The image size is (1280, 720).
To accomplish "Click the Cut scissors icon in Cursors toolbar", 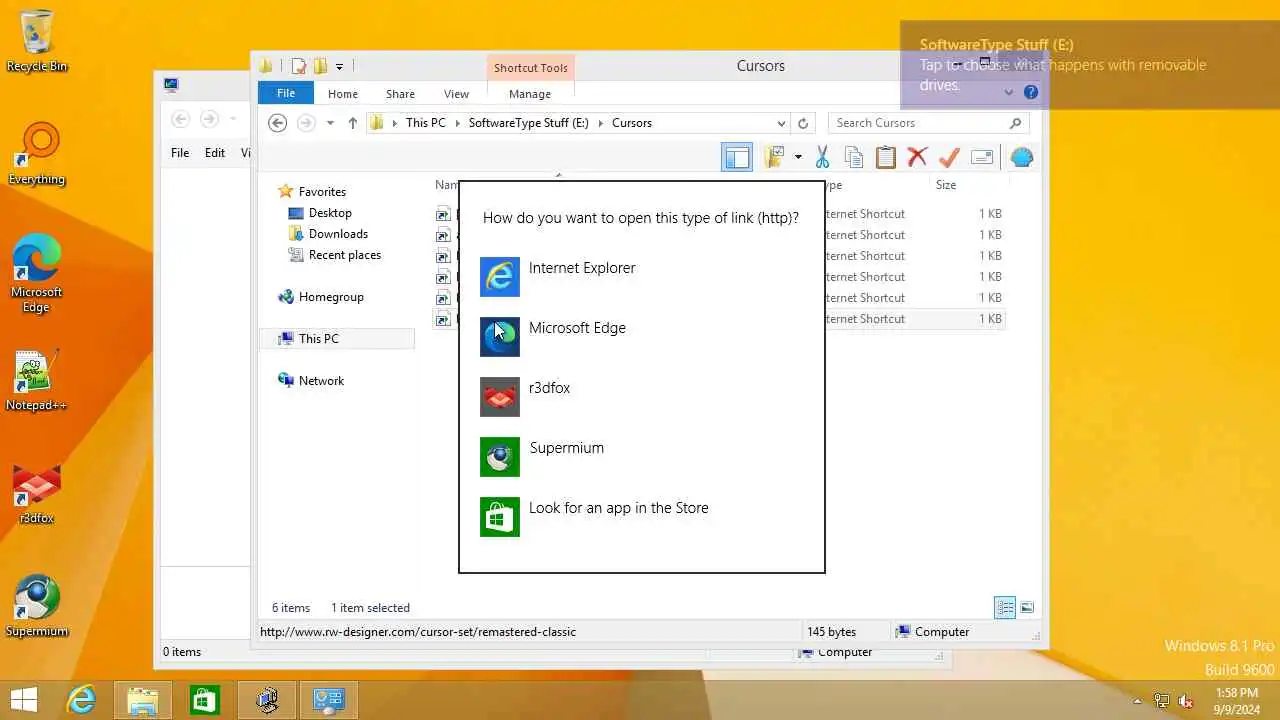I will [822, 157].
